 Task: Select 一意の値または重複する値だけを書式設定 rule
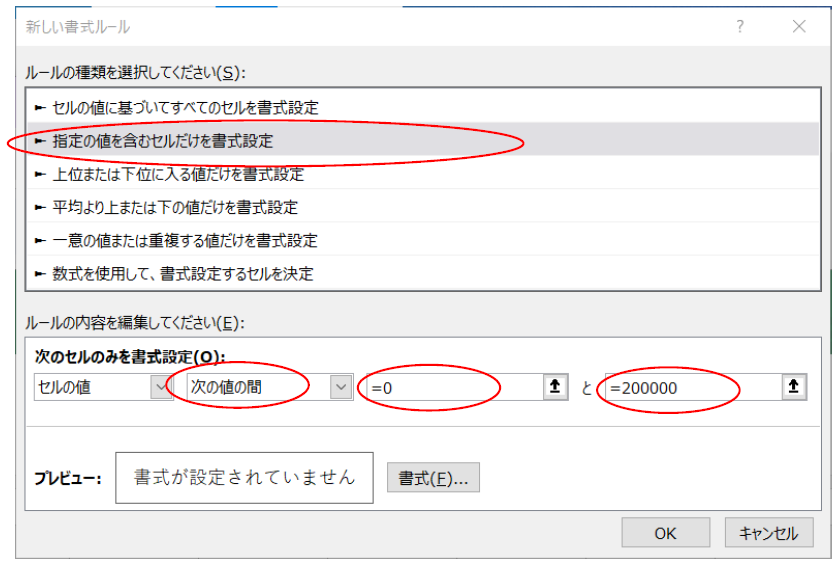pyautogui.click(x=184, y=240)
